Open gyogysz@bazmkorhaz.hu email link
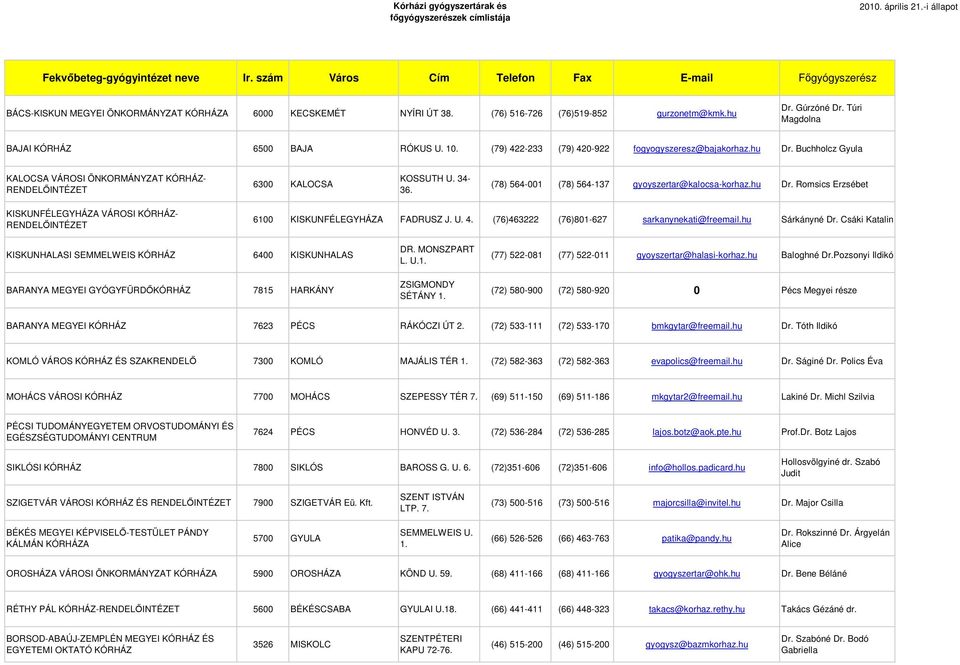This screenshot has width=960, height=665. click(x=696, y=645)
